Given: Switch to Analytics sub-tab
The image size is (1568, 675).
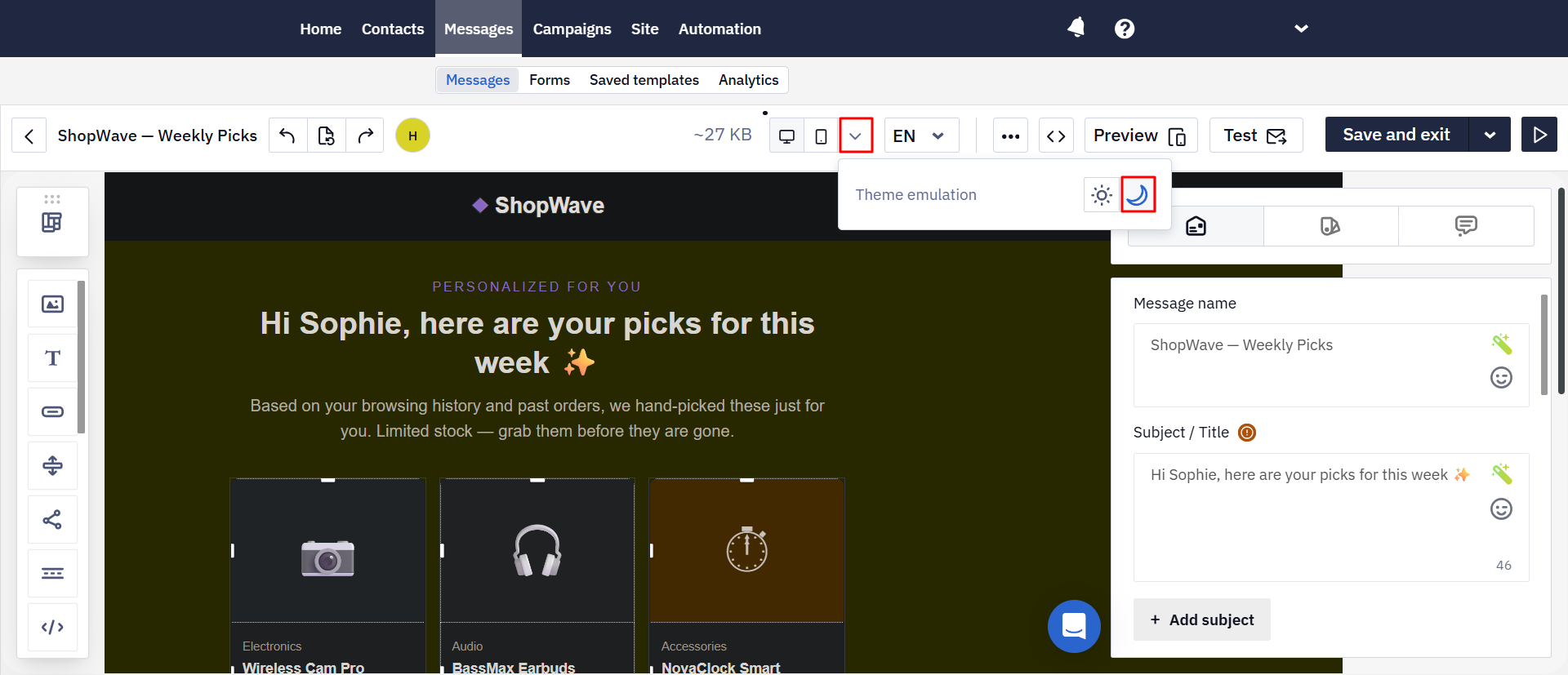Looking at the screenshot, I should [x=748, y=80].
